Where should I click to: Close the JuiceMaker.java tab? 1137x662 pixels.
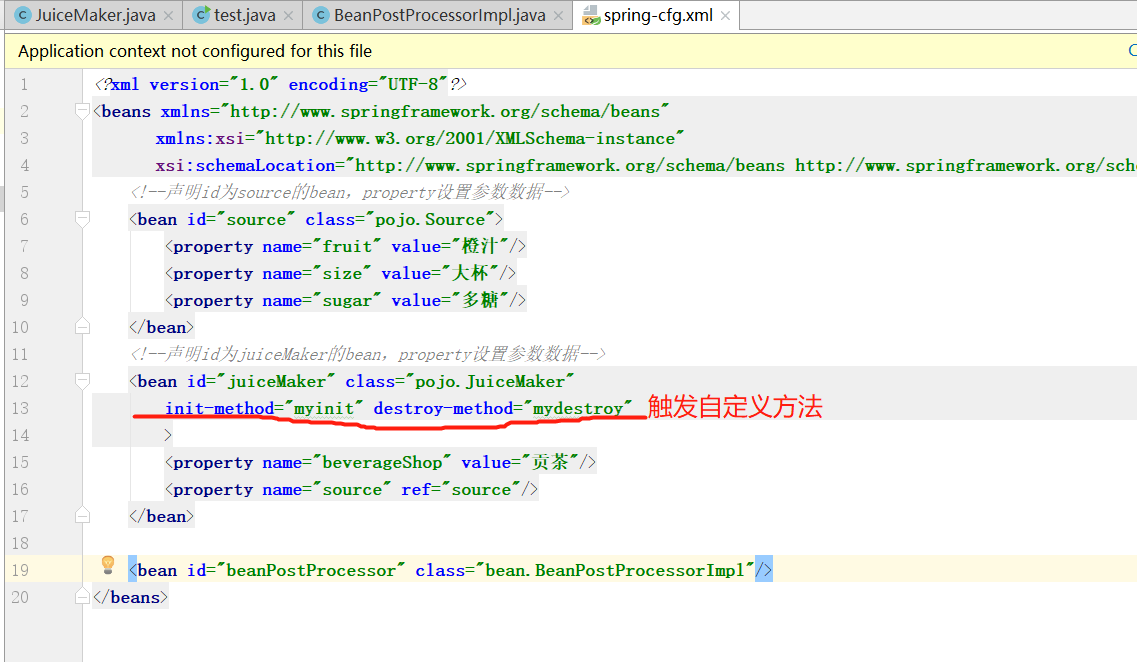(x=168, y=16)
